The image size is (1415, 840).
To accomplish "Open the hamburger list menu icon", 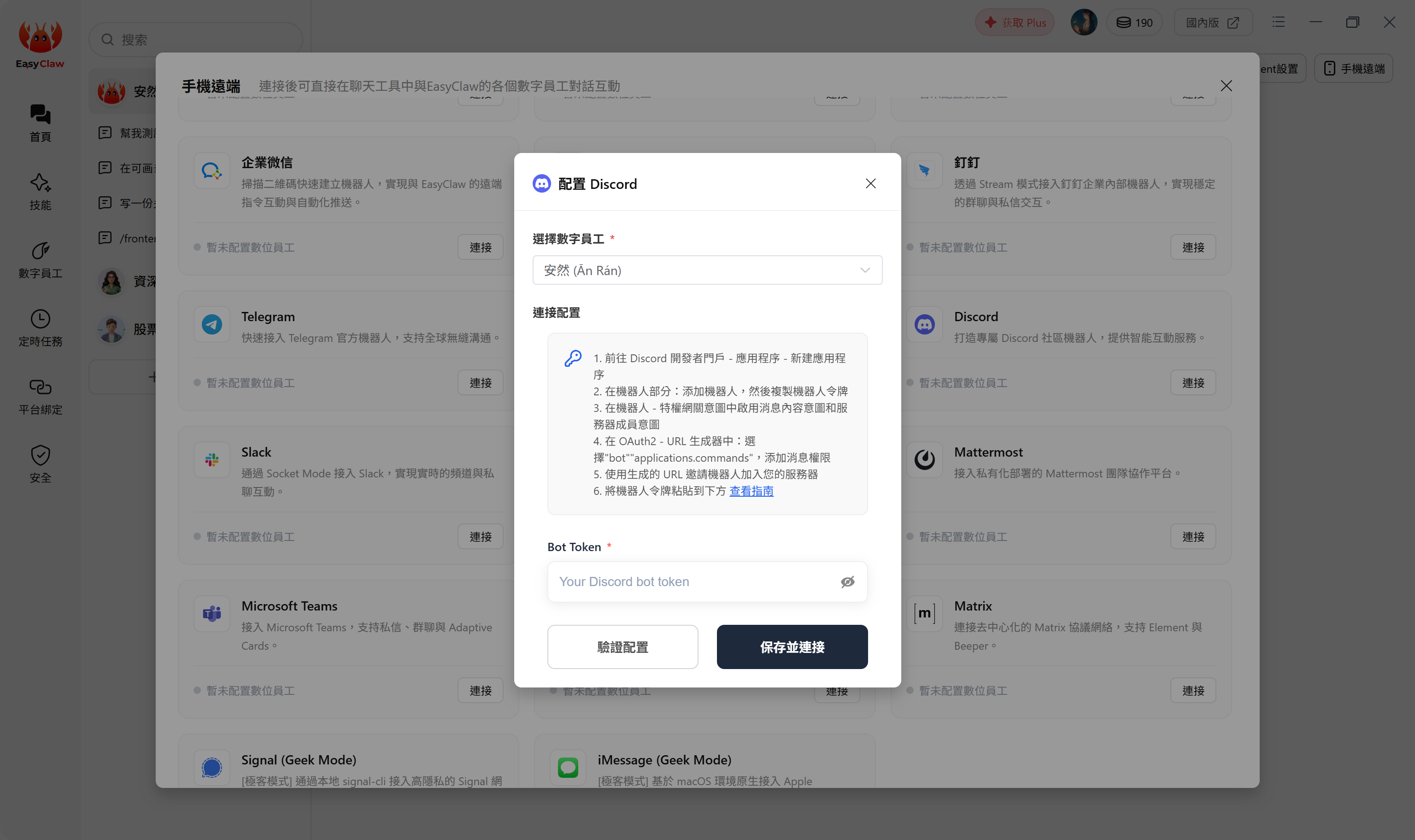I will [x=1278, y=23].
